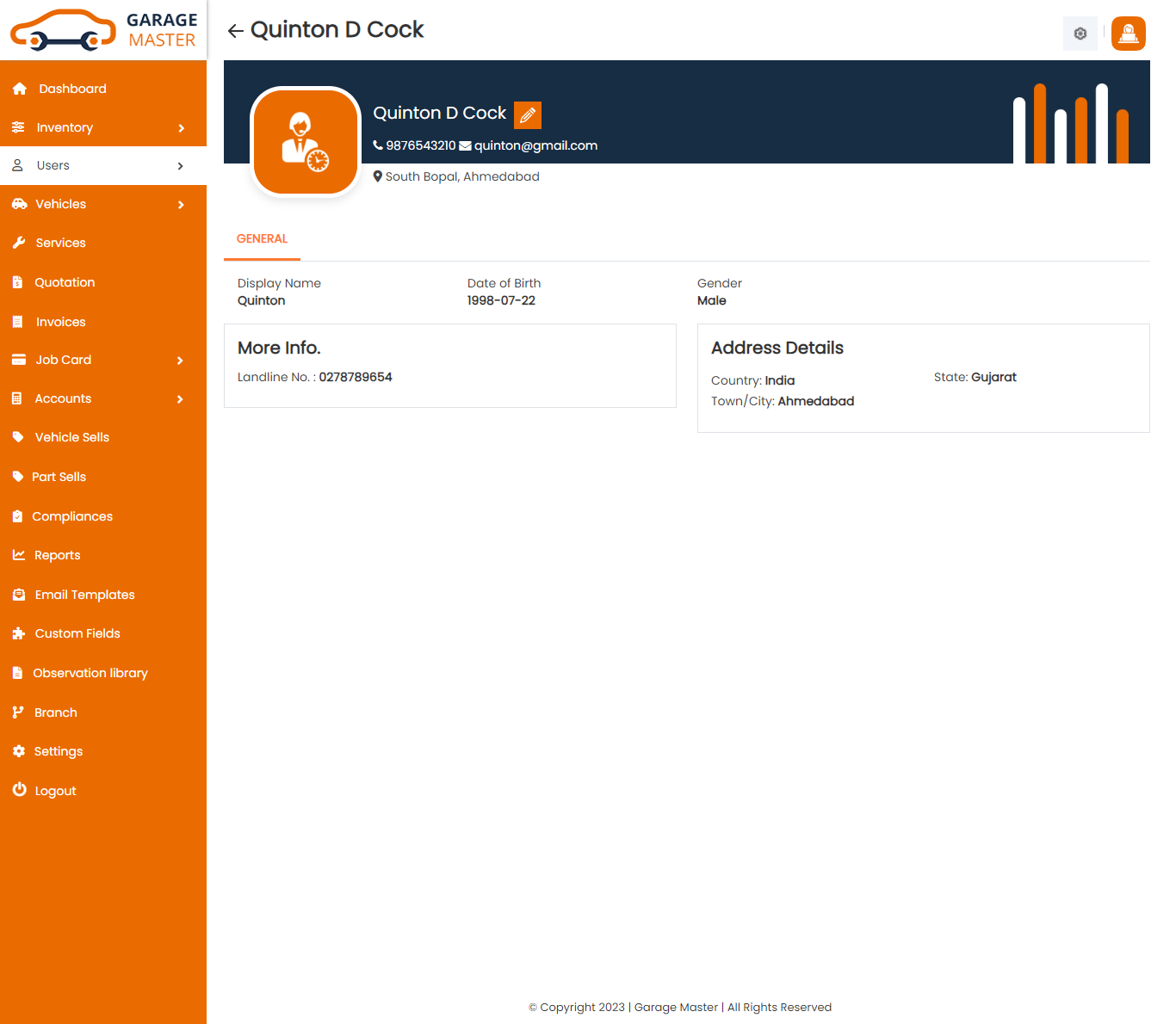This screenshot has width=1176, height=1024.
Task: Expand the Job Card submenu
Action: [180, 361]
